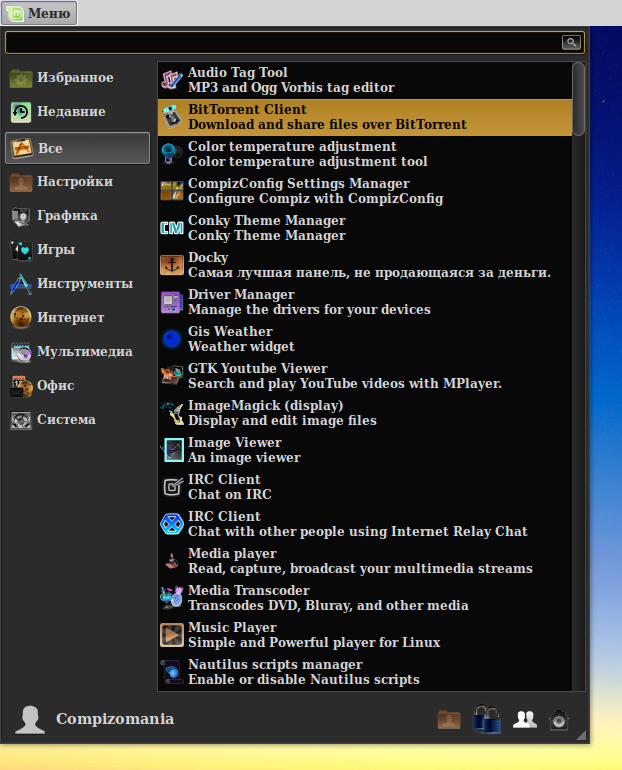Click the Chat on IRC client icon

tap(172, 487)
